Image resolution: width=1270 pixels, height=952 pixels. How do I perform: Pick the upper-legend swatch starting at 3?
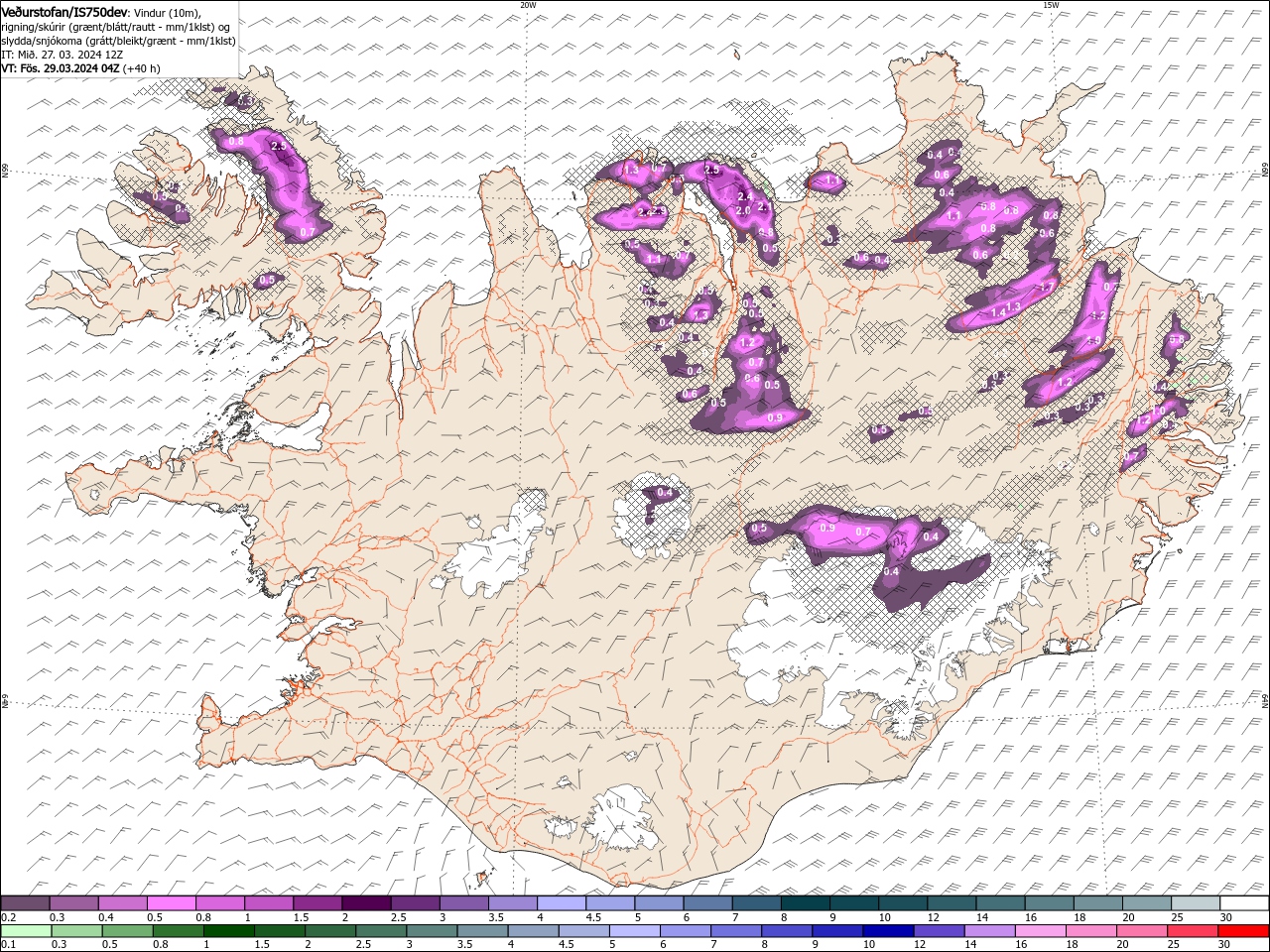[x=463, y=902]
